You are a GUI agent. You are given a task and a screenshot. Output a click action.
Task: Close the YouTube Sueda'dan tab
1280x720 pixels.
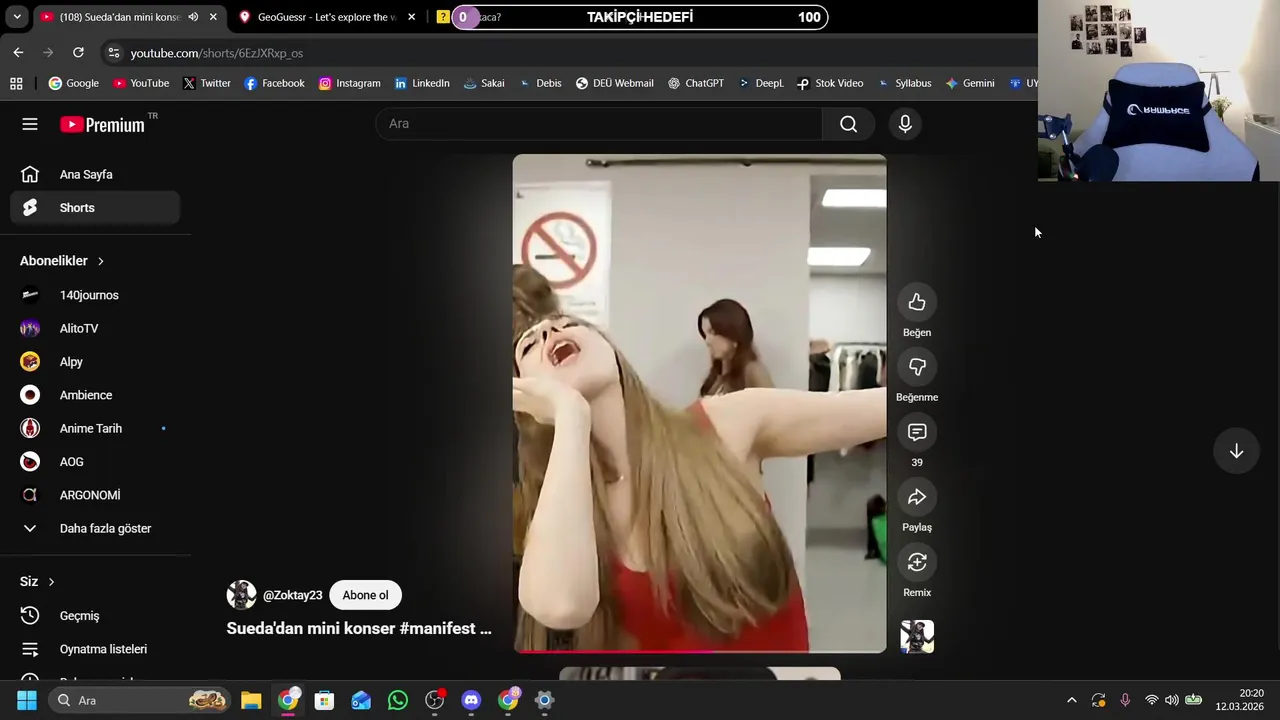[213, 17]
